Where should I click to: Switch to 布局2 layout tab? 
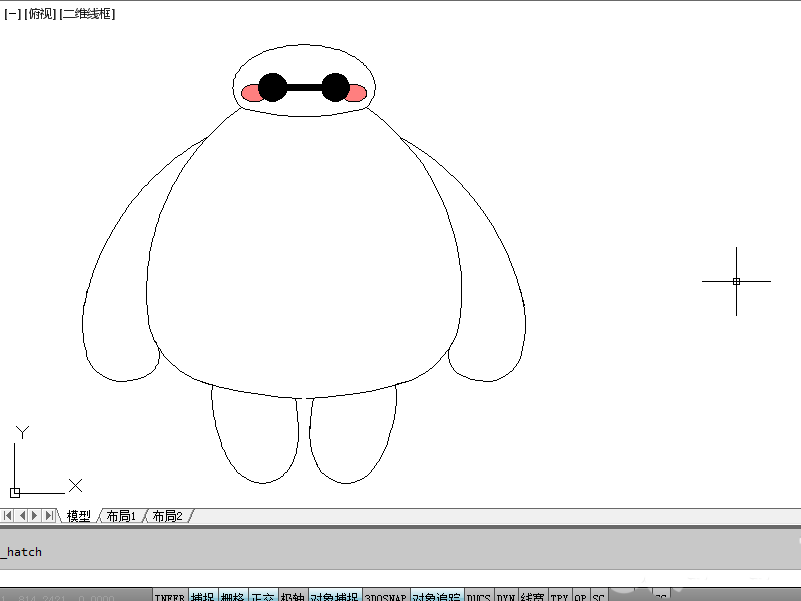click(x=168, y=516)
